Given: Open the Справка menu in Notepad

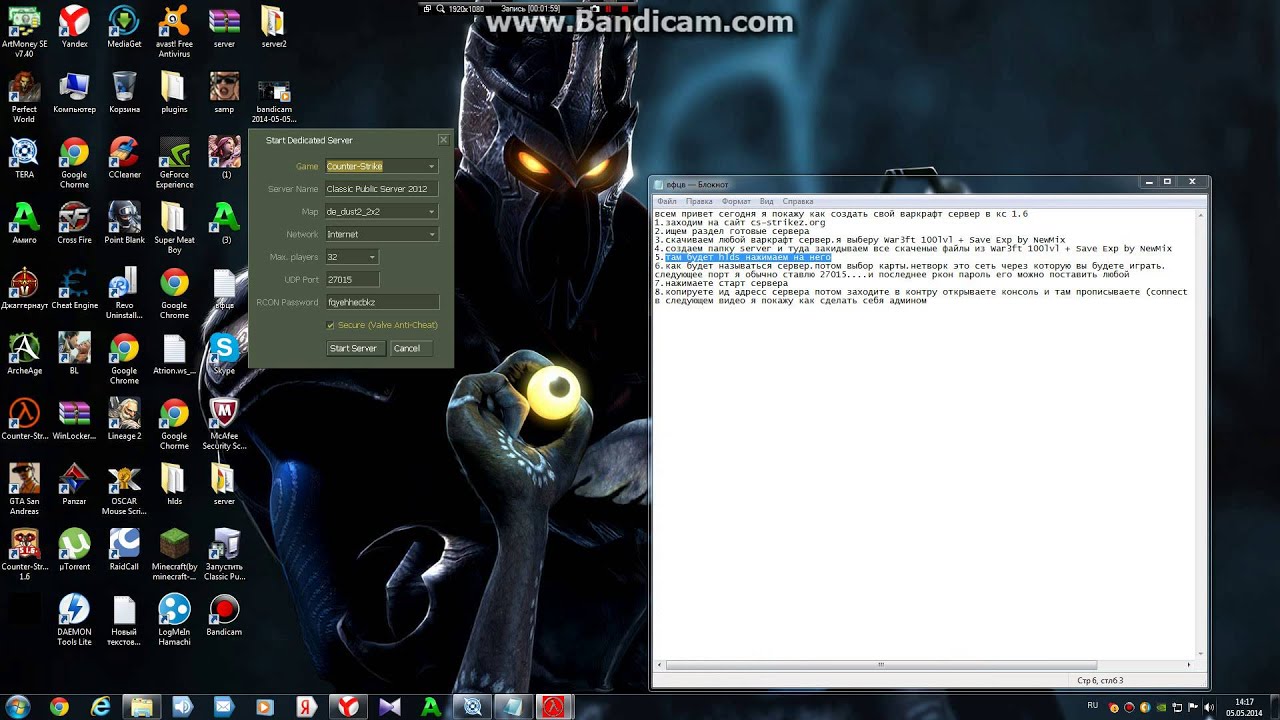Looking at the screenshot, I should (798, 201).
